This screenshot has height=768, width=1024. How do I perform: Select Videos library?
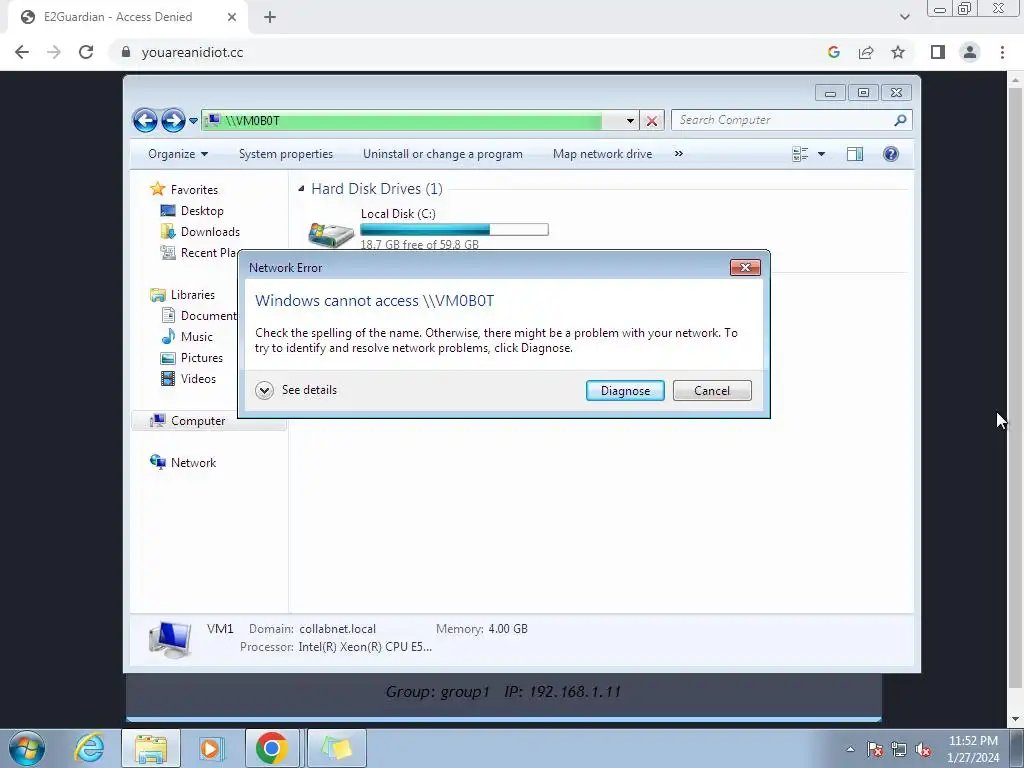point(198,379)
